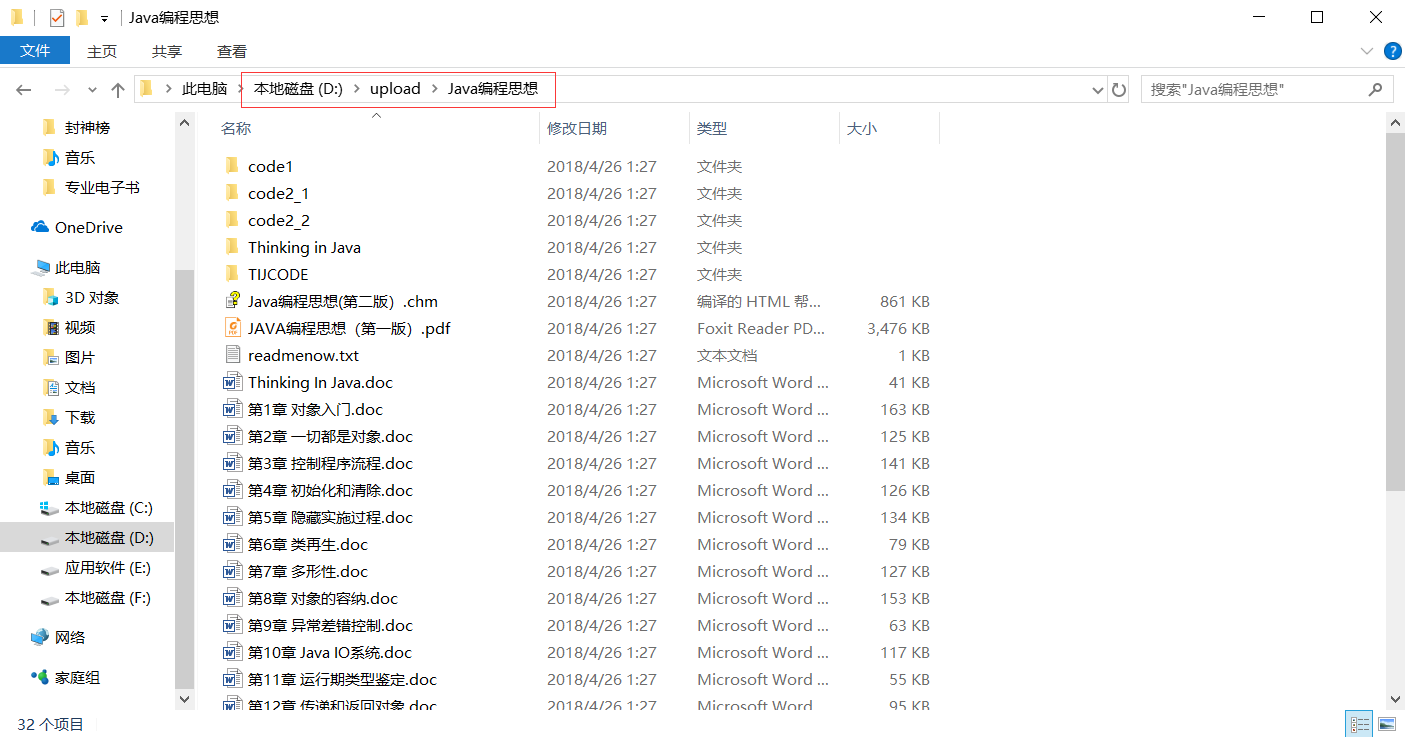Switch to the 查看 ribbon tab
This screenshot has height=737, width=1405.
pos(232,51)
